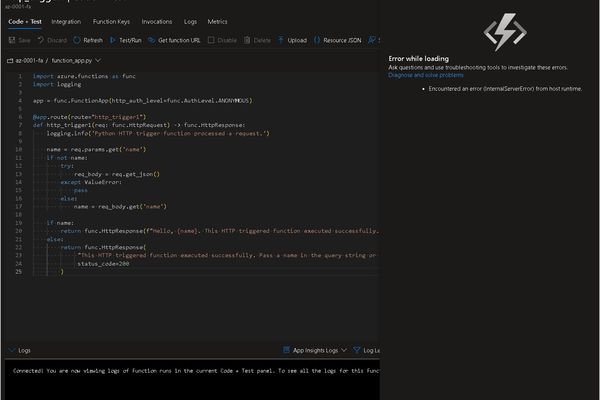Click the Save toolbar label

[24, 40]
